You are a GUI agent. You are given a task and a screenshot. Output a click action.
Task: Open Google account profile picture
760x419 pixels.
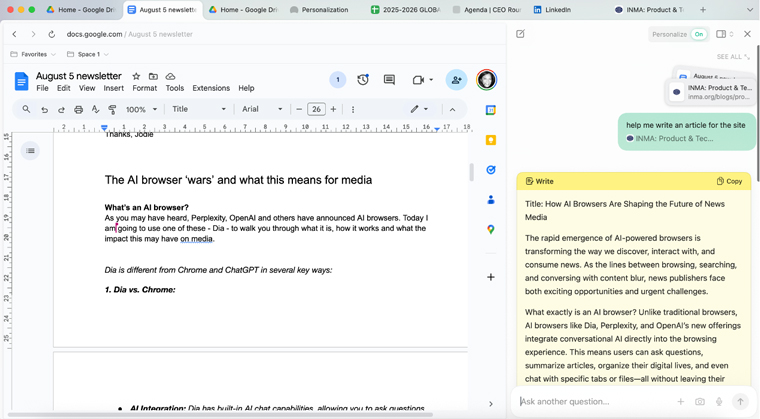point(486,80)
